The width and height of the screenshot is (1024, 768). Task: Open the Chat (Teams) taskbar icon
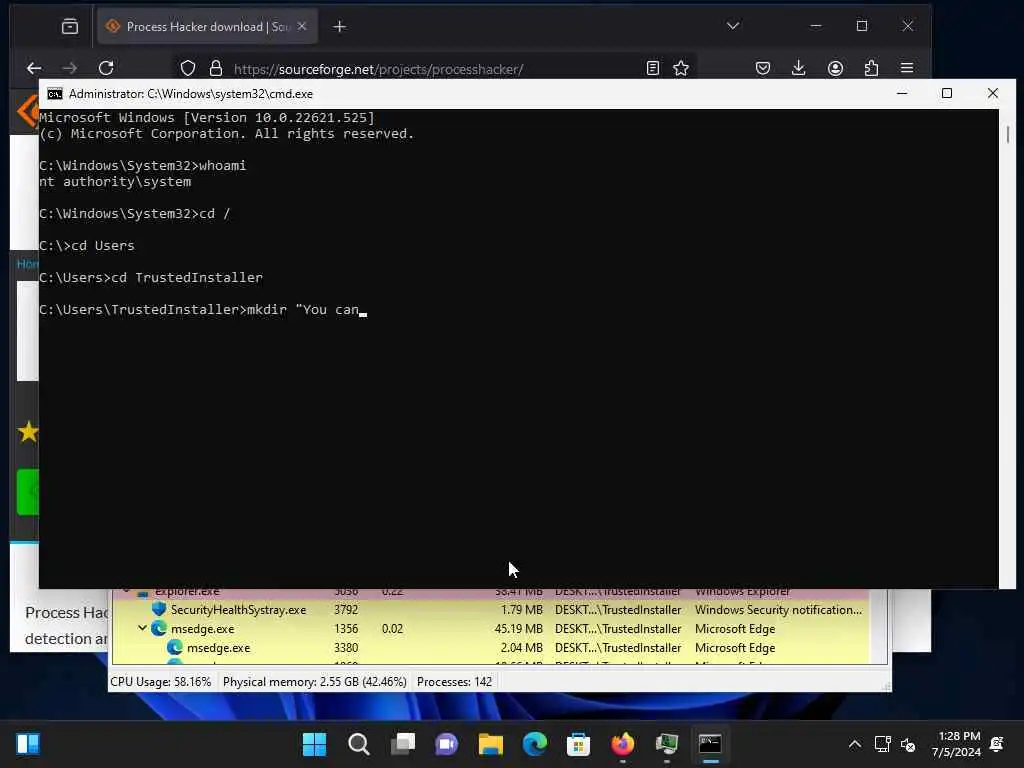click(447, 744)
